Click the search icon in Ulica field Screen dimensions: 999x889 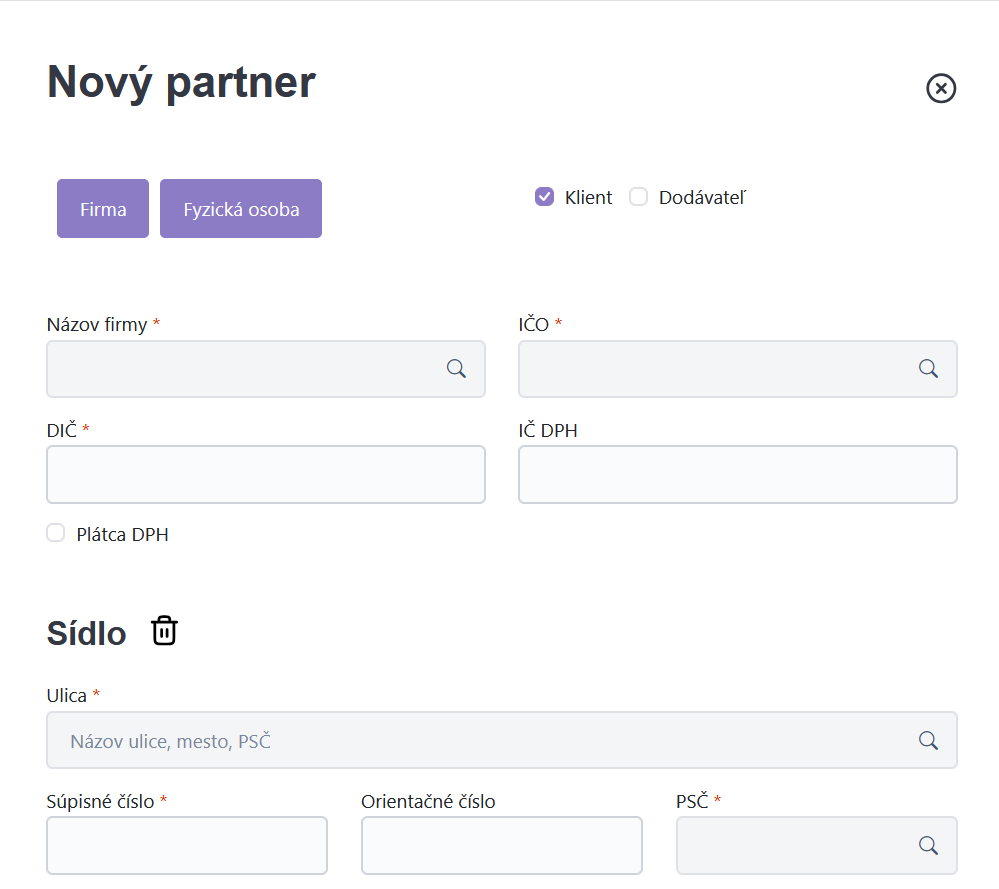[x=928, y=741]
